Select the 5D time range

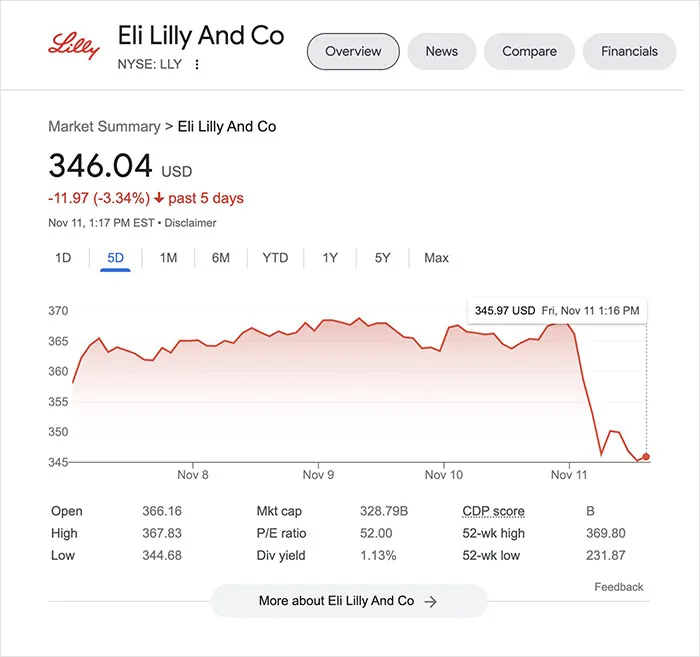tap(115, 258)
